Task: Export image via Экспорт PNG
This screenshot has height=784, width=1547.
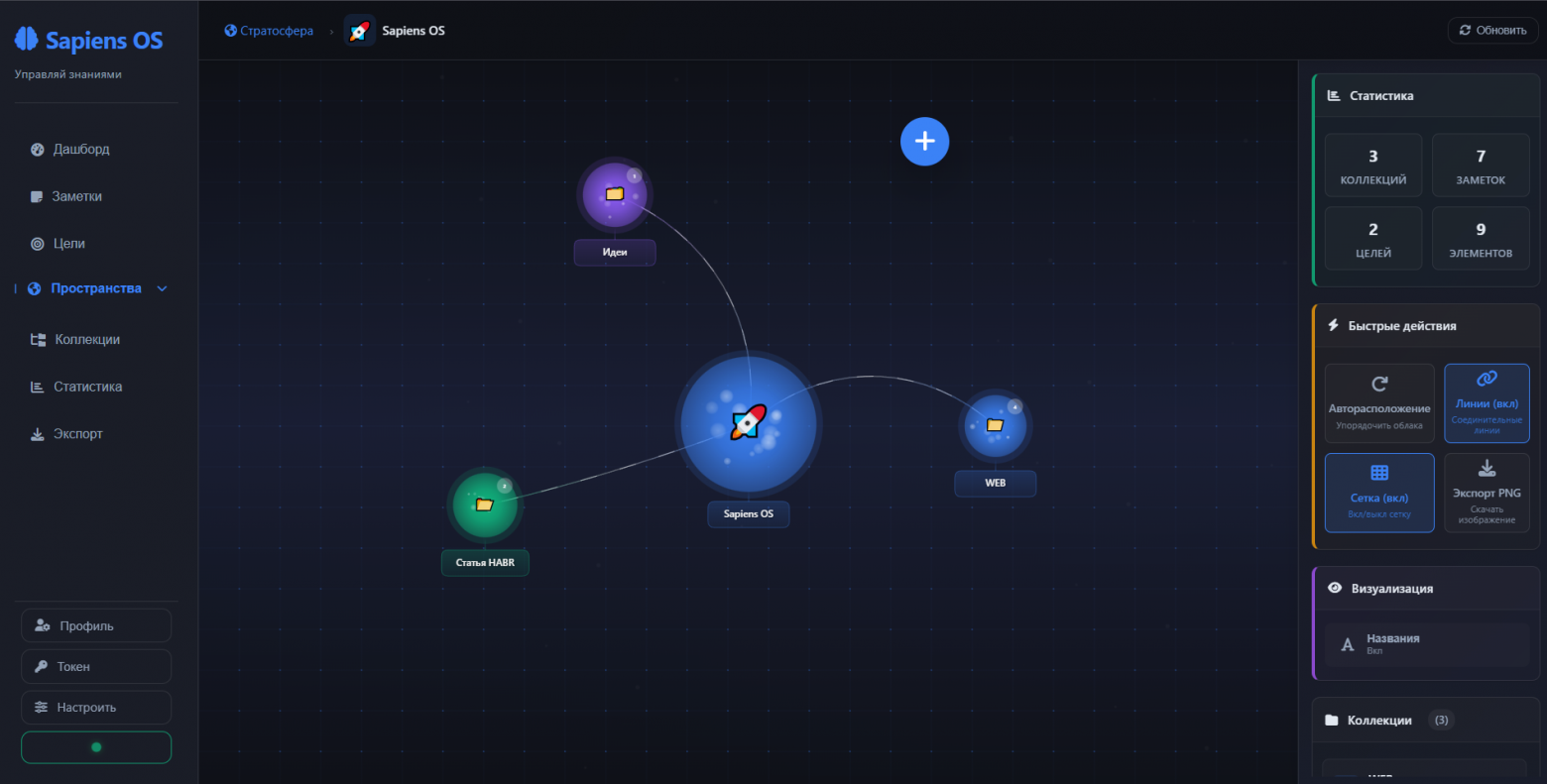Action: pos(1486,493)
